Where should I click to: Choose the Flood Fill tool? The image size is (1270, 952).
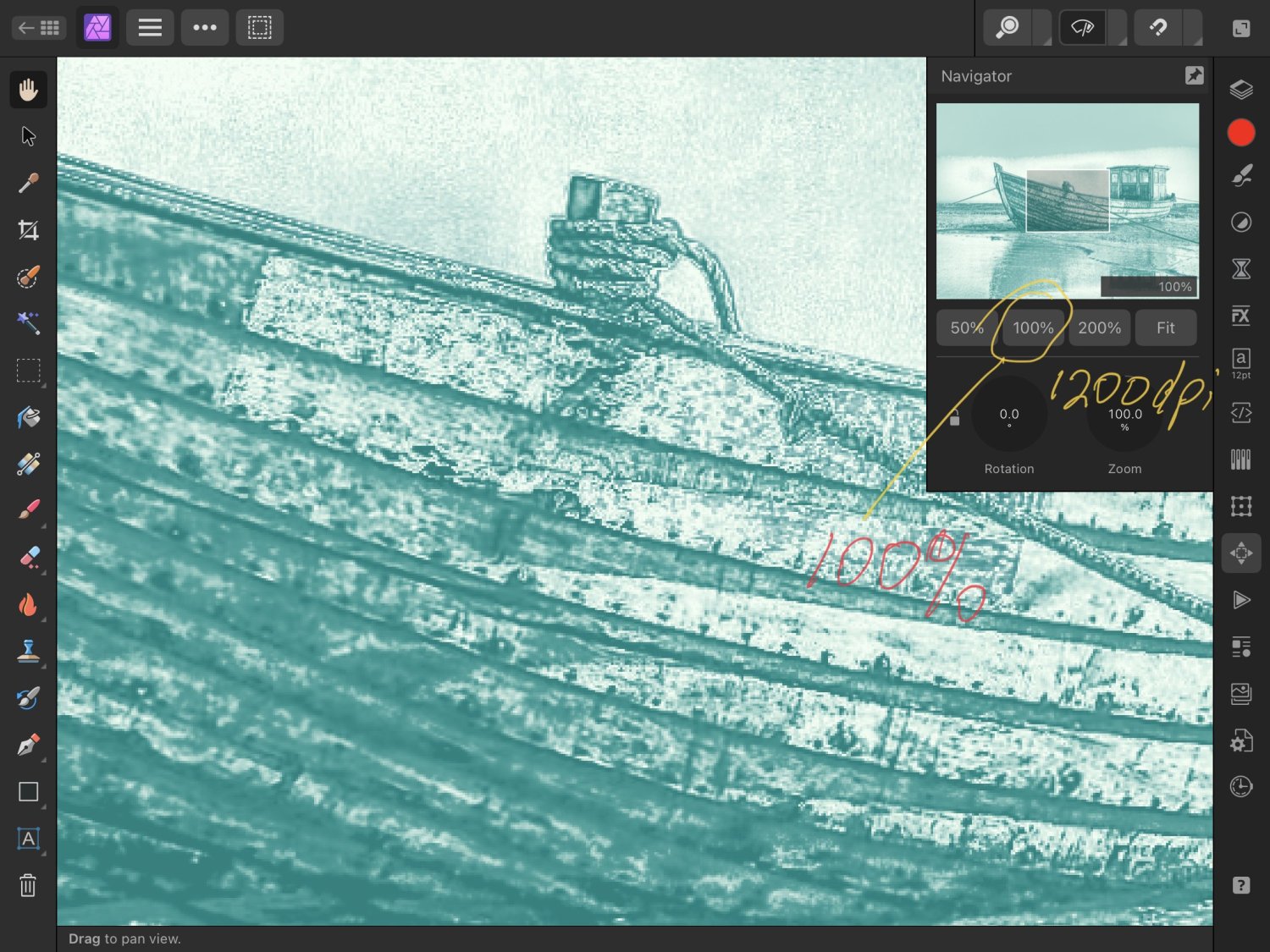28,416
